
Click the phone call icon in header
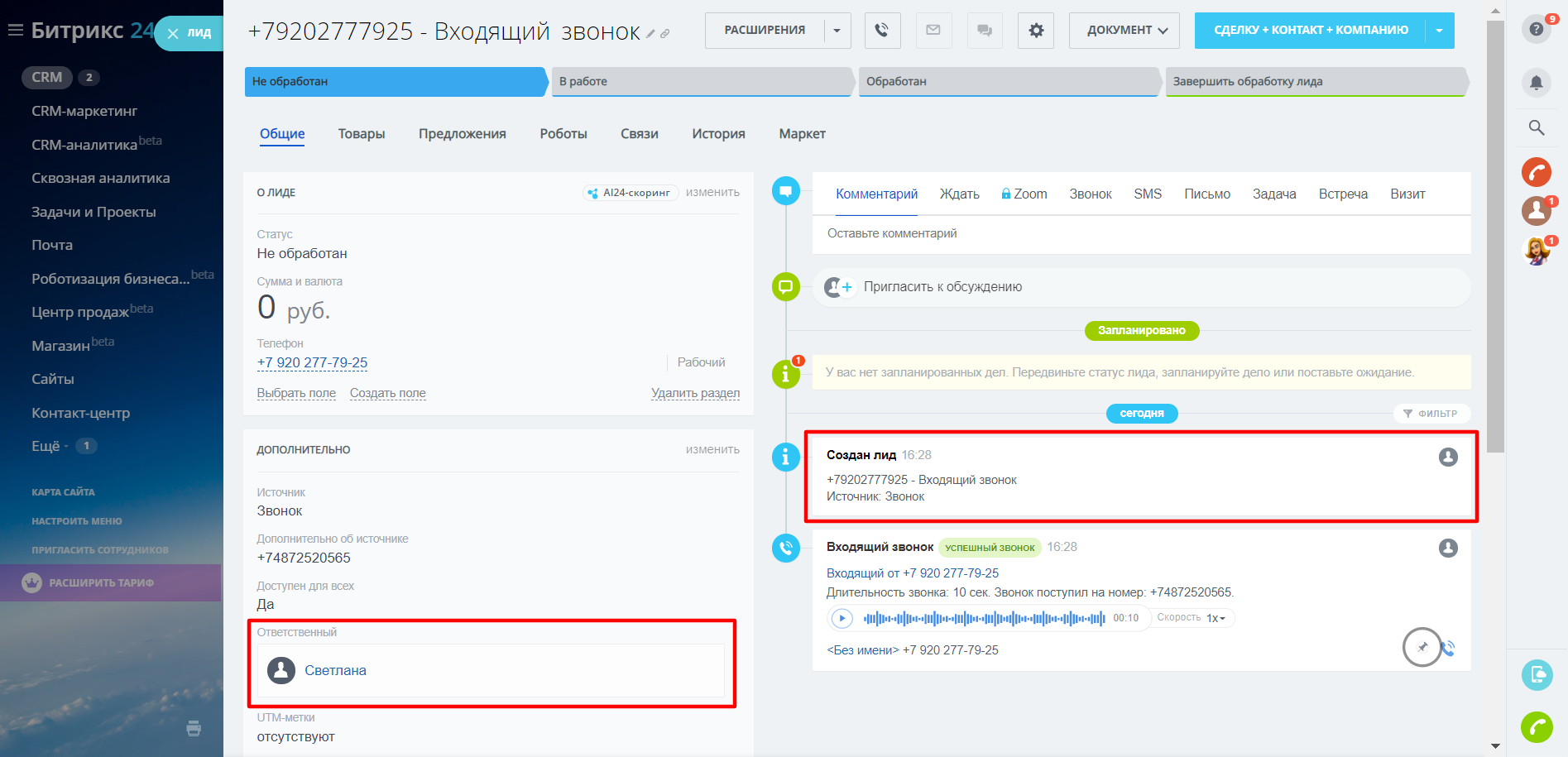pyautogui.click(x=882, y=31)
